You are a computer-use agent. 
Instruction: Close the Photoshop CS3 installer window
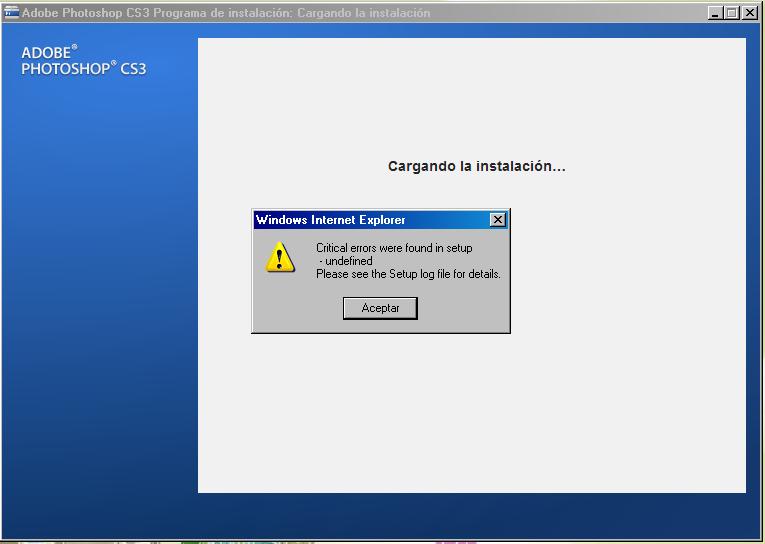click(x=749, y=13)
